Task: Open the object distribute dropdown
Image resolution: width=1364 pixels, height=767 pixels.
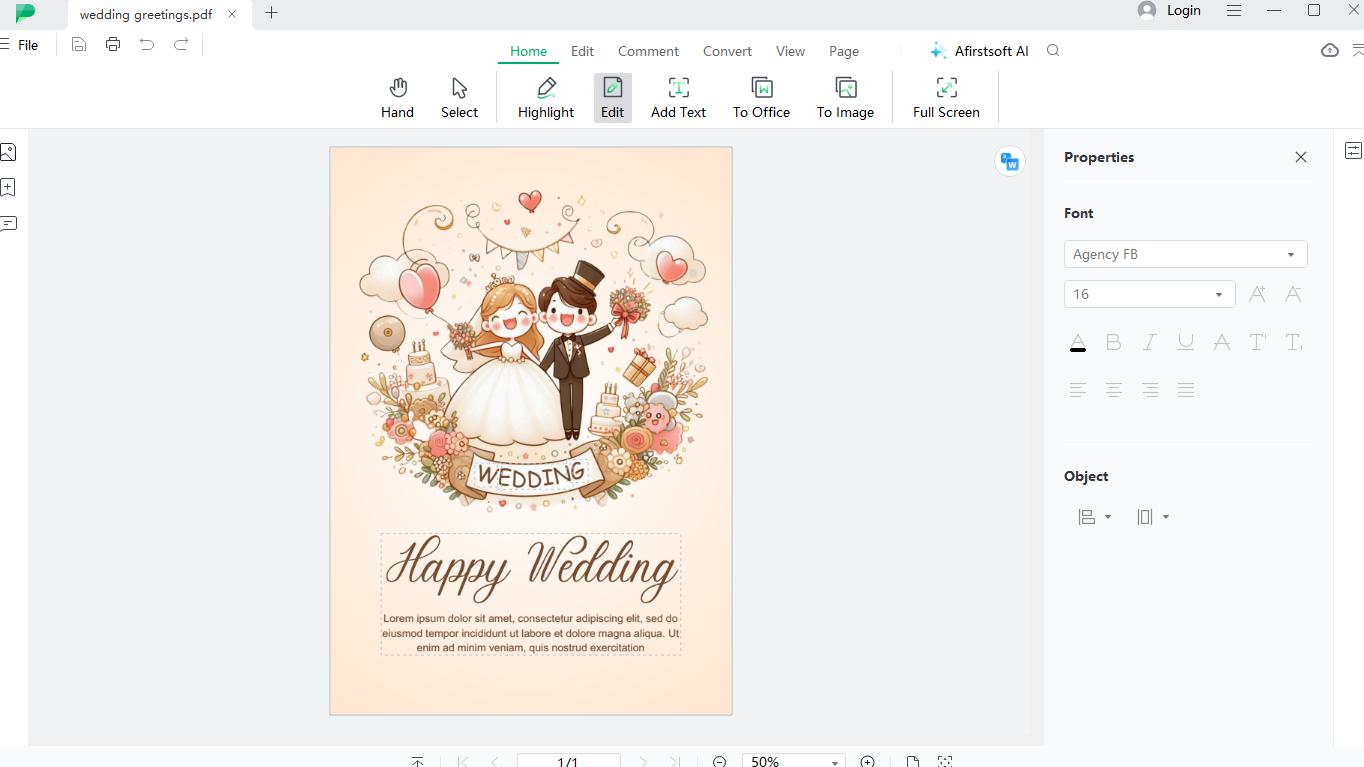Action: [1152, 517]
